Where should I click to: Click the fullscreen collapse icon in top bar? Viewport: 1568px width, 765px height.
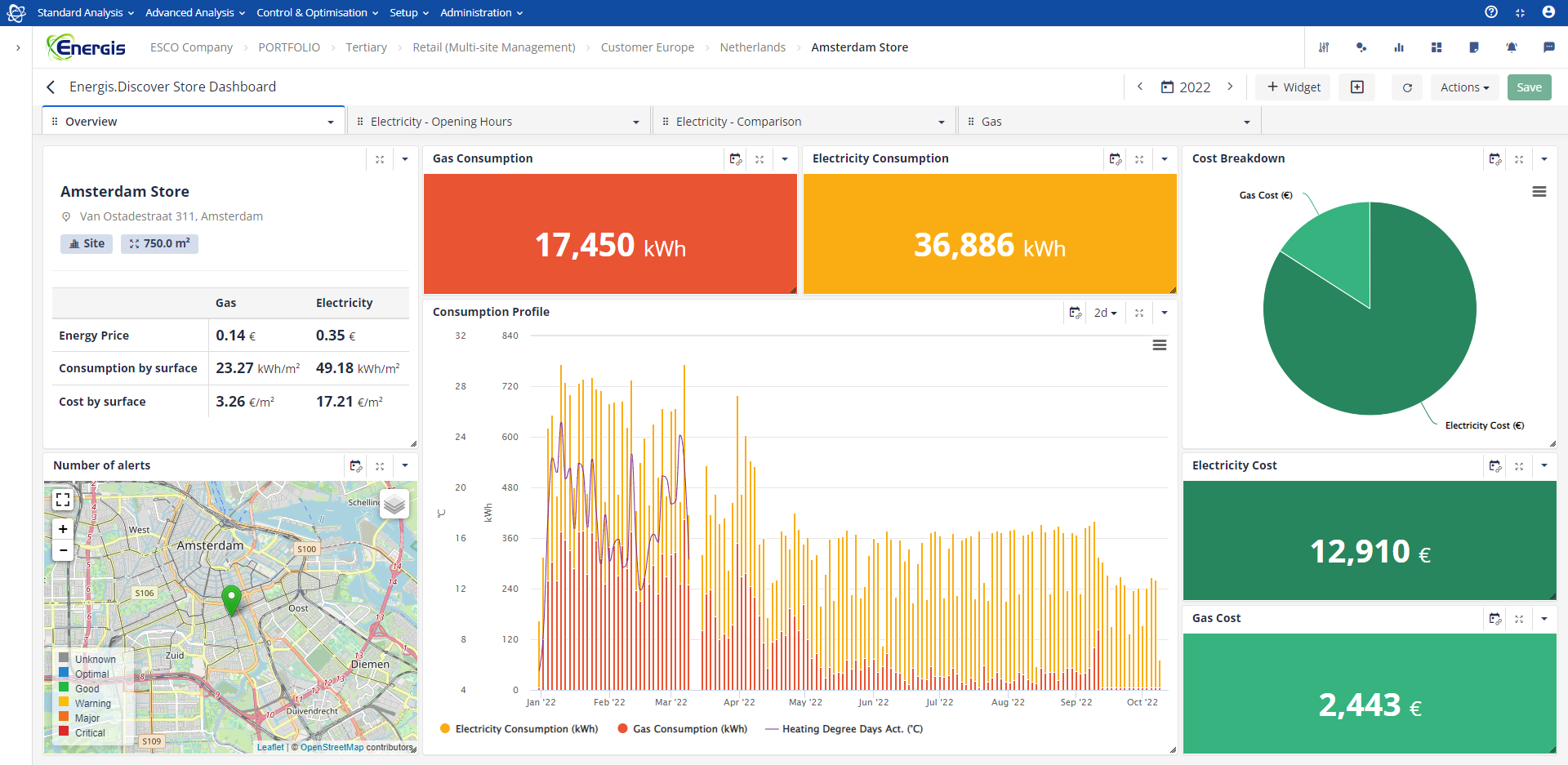tap(1520, 12)
